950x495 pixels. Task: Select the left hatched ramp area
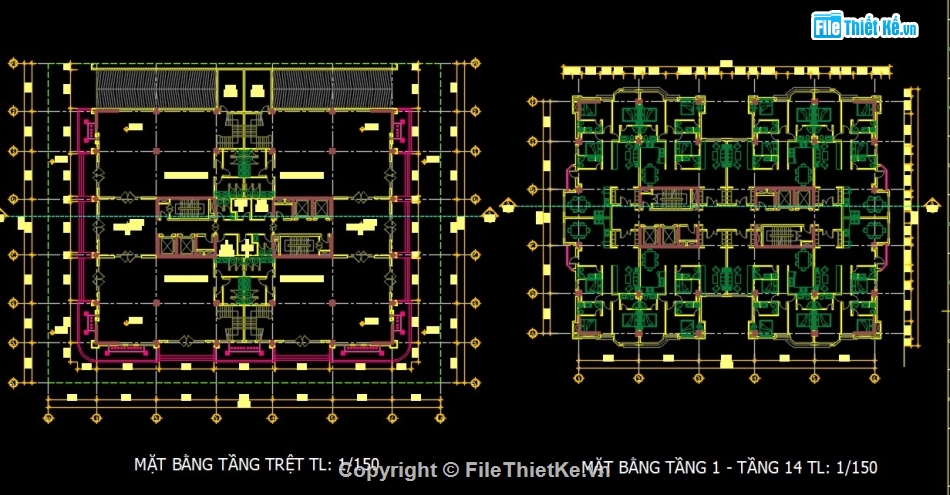coord(154,88)
